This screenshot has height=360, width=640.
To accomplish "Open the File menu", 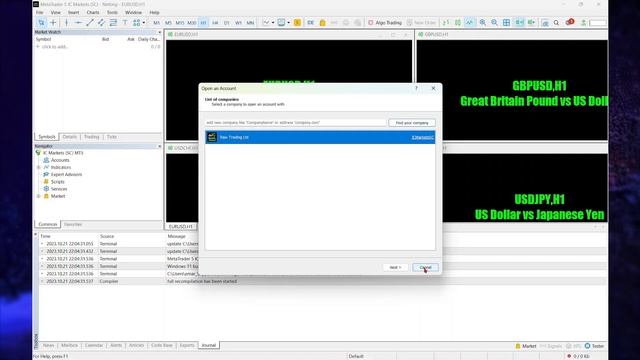I will coord(40,13).
